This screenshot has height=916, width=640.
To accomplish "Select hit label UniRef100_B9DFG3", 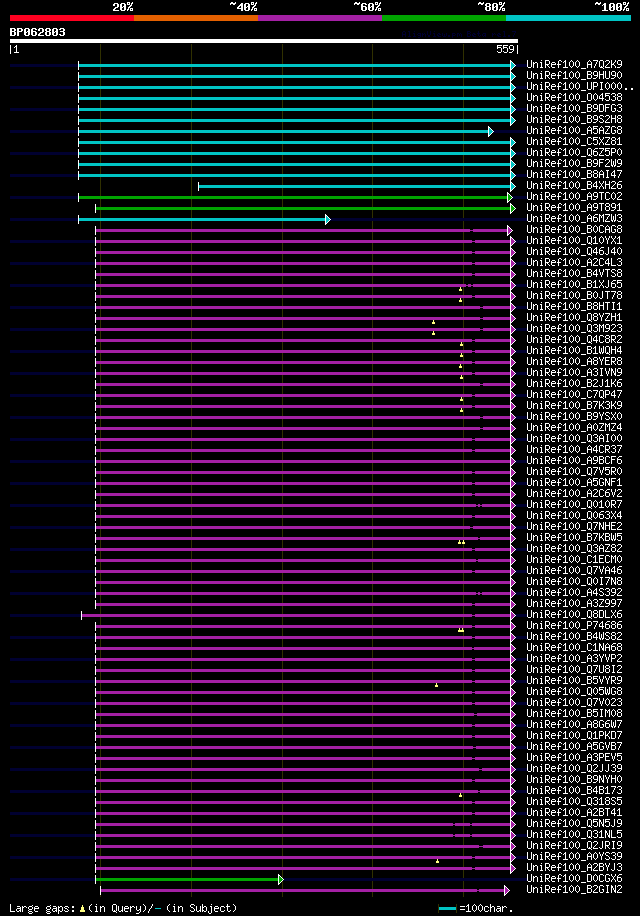I will [574, 108].
